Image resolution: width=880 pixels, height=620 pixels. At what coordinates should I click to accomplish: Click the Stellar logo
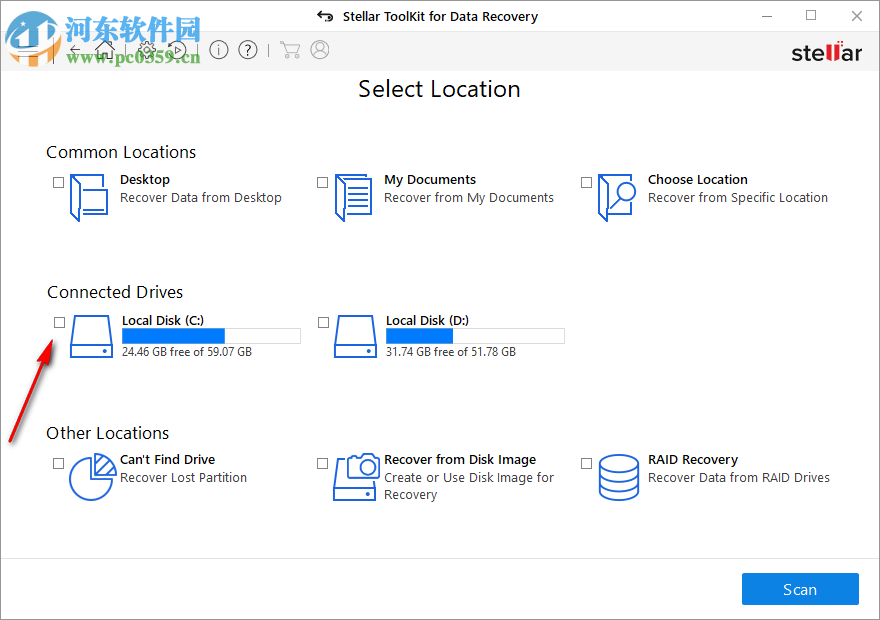click(x=826, y=52)
